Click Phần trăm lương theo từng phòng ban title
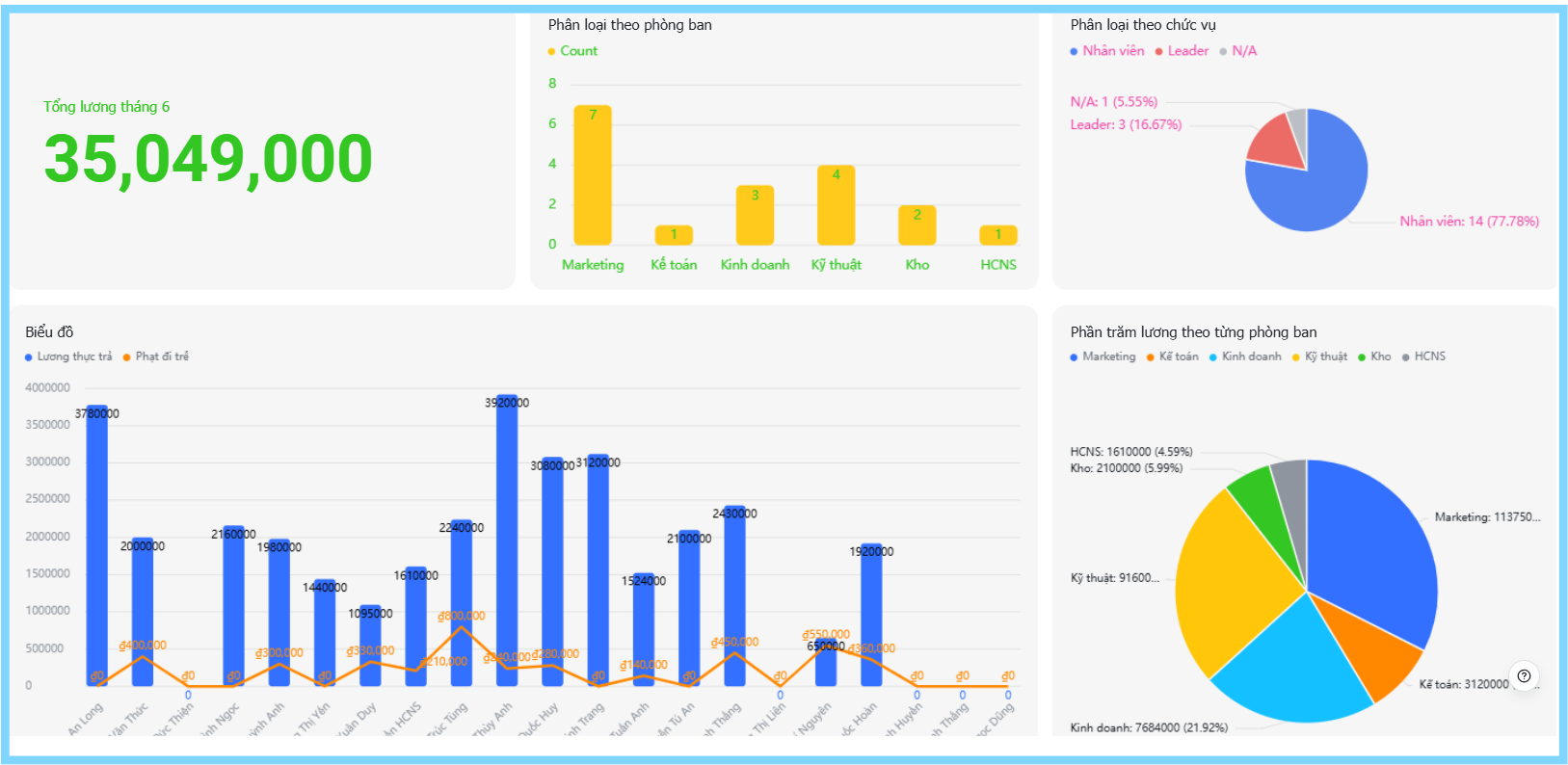Image resolution: width=1568 pixels, height=765 pixels. pyautogui.click(x=1193, y=332)
